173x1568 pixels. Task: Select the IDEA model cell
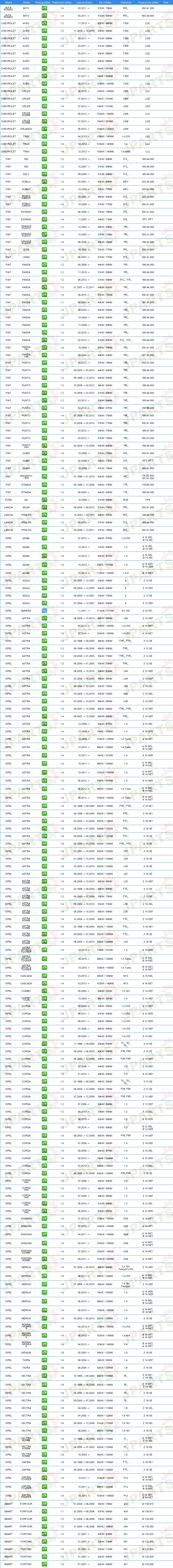26,250
